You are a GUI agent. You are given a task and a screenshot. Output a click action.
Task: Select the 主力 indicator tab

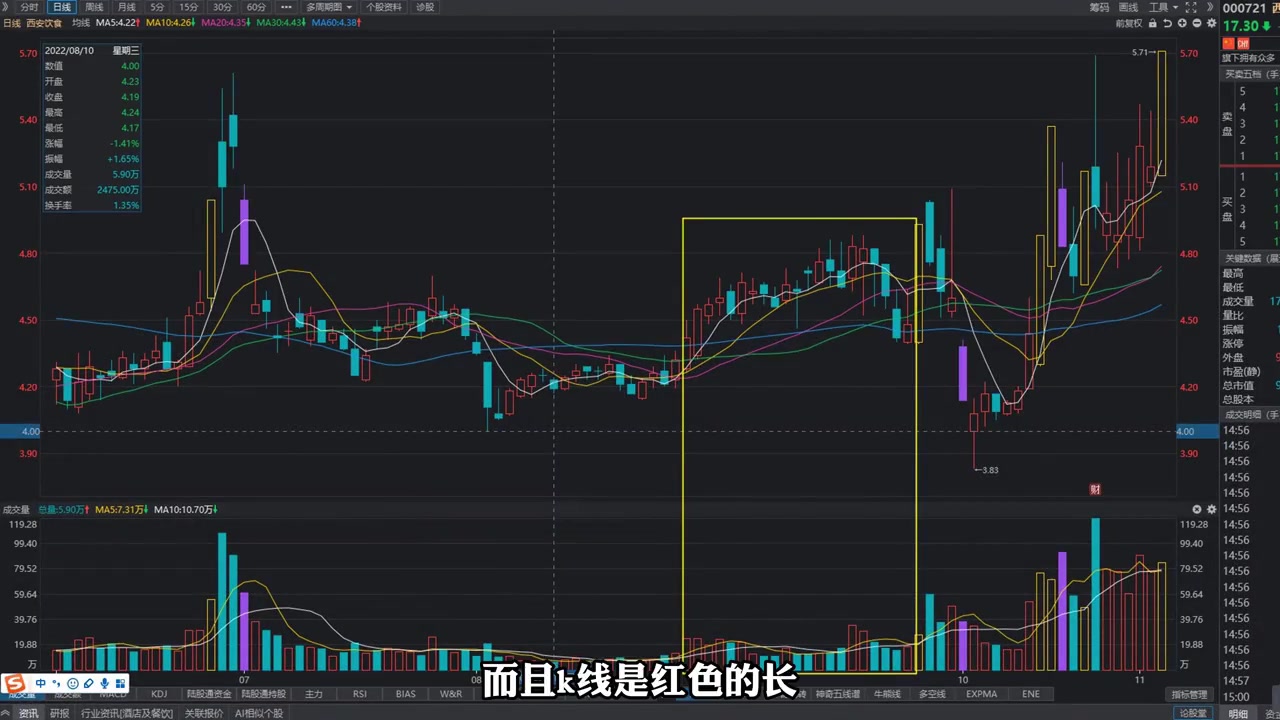tap(314, 693)
